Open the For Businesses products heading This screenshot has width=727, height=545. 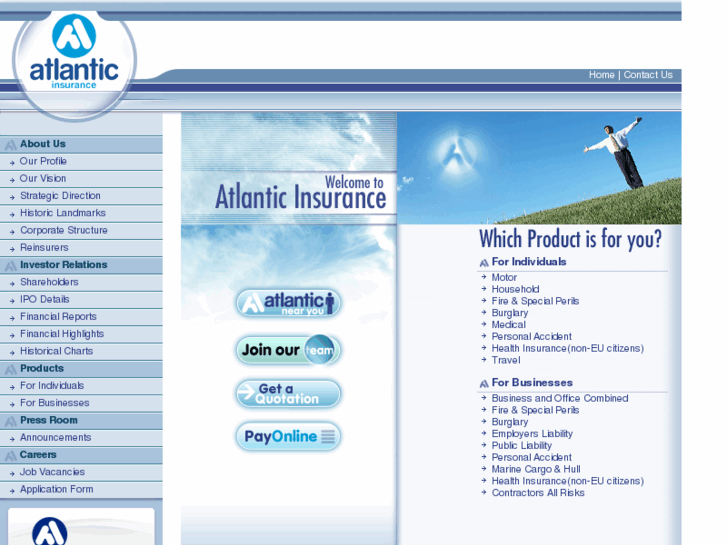tap(532, 383)
